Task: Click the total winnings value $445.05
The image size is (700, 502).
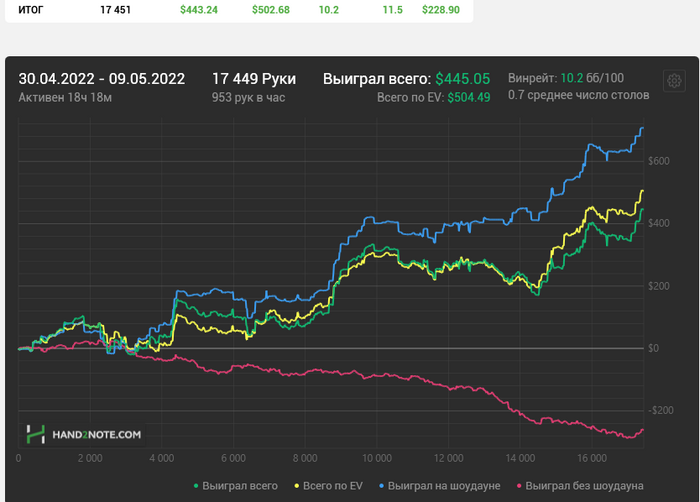Action: (462, 79)
